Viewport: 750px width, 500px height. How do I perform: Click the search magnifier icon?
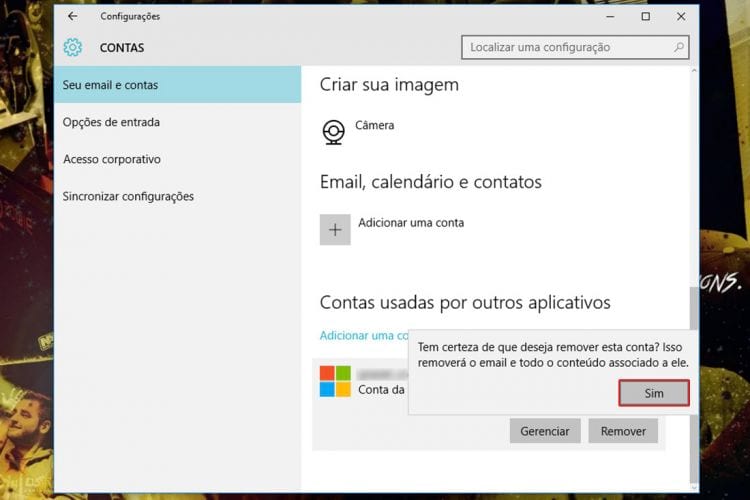(x=679, y=47)
